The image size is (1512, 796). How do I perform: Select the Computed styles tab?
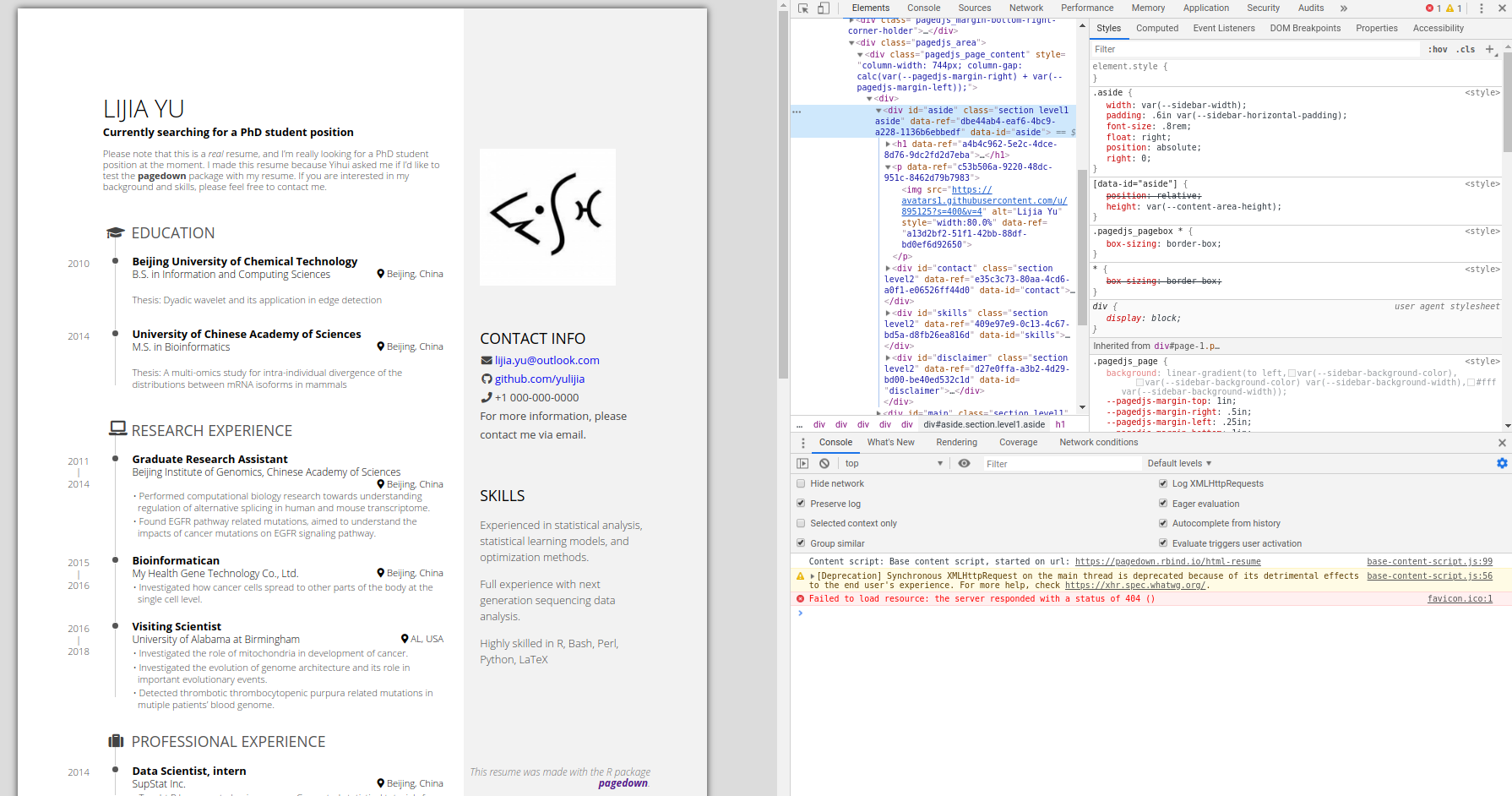coord(1157,29)
